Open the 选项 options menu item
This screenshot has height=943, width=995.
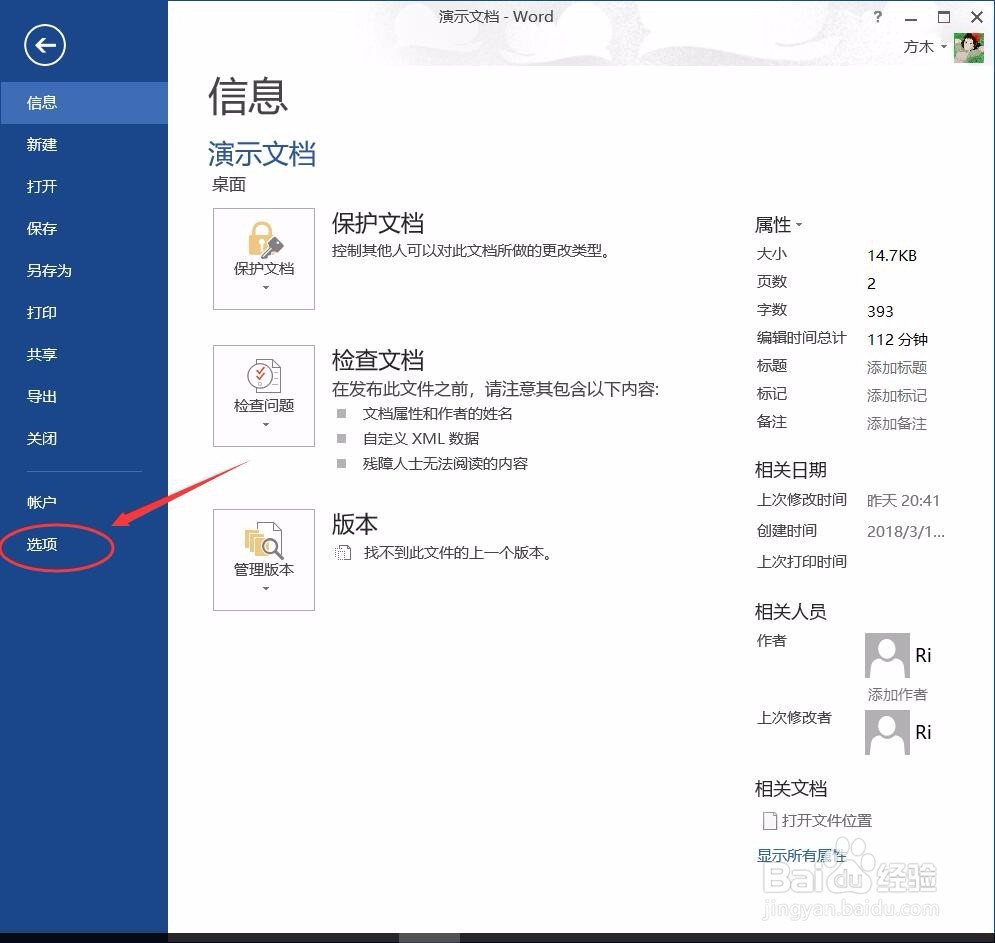tap(84, 544)
